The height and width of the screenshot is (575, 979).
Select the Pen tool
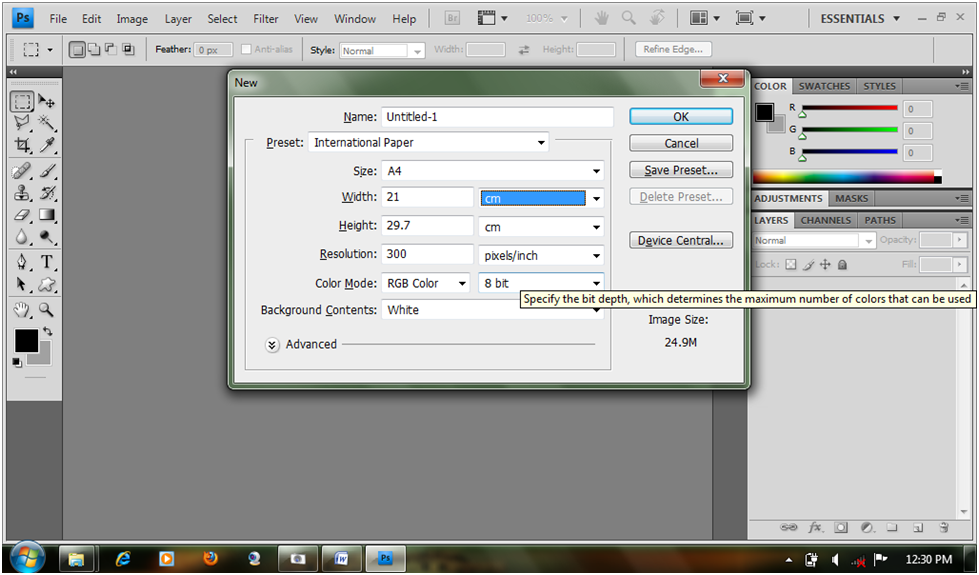(x=22, y=262)
